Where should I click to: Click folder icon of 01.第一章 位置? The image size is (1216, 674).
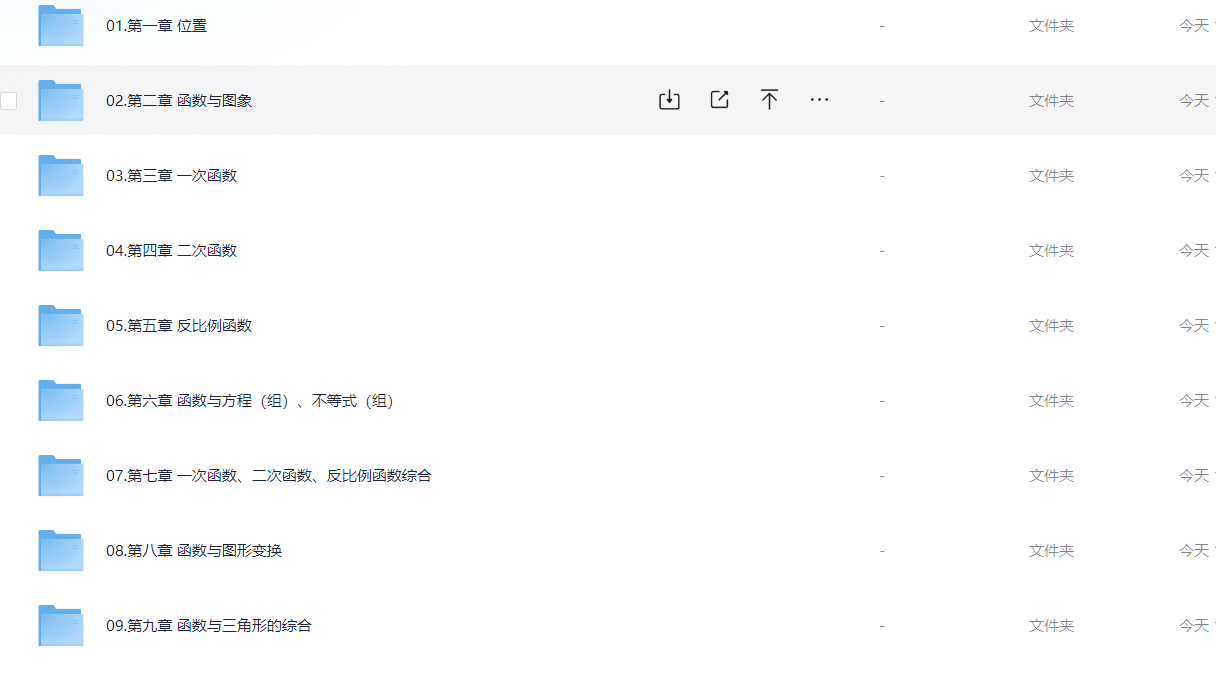[61, 25]
